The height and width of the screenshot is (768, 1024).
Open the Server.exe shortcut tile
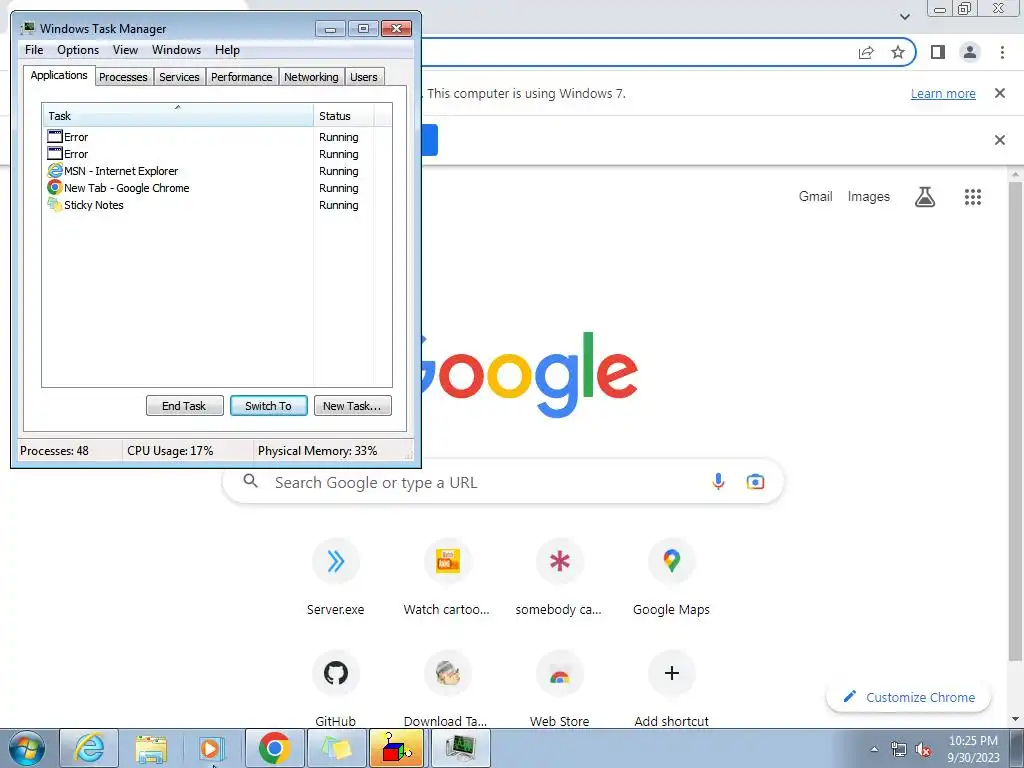pos(336,577)
